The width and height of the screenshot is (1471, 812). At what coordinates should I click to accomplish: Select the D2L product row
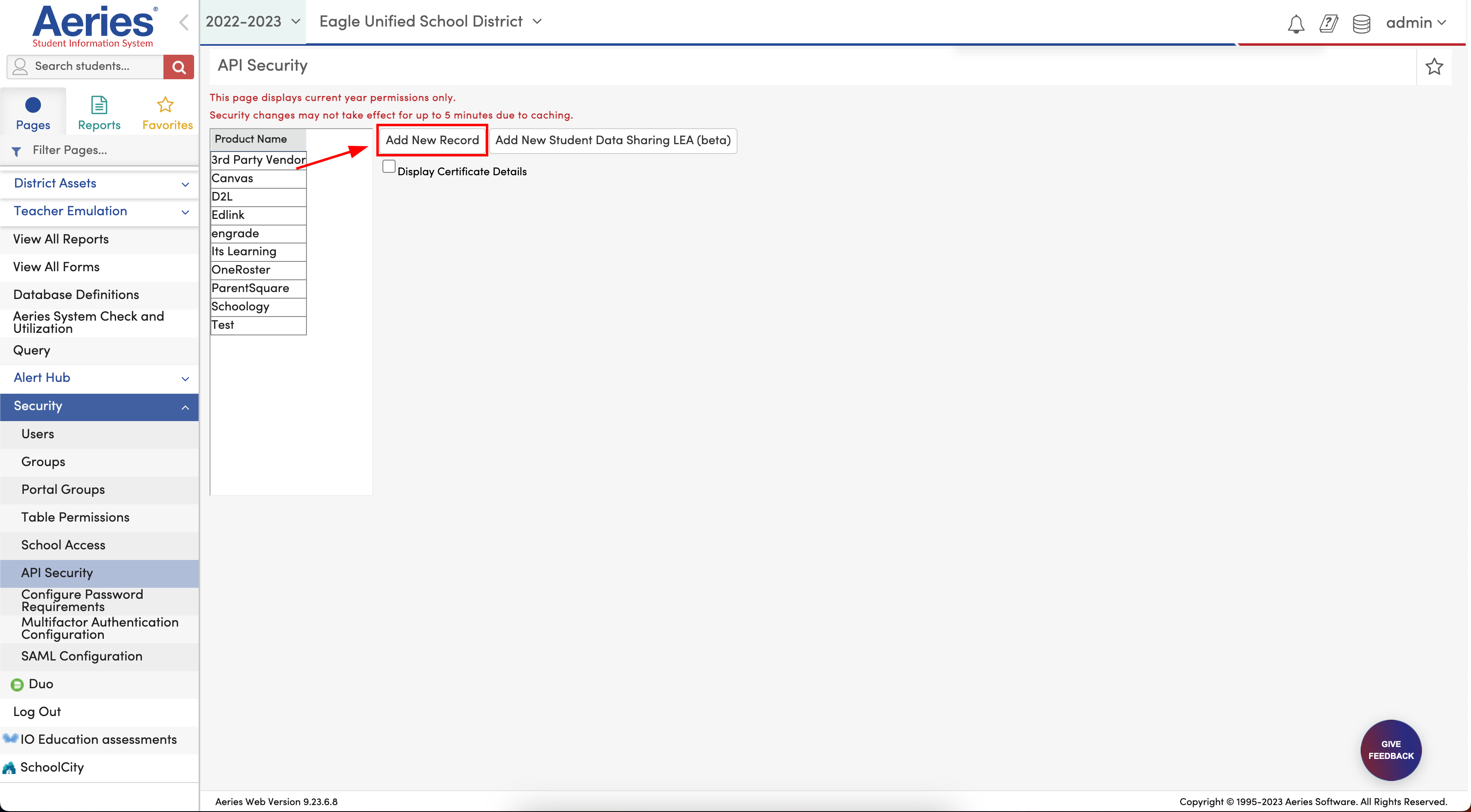coord(258,197)
